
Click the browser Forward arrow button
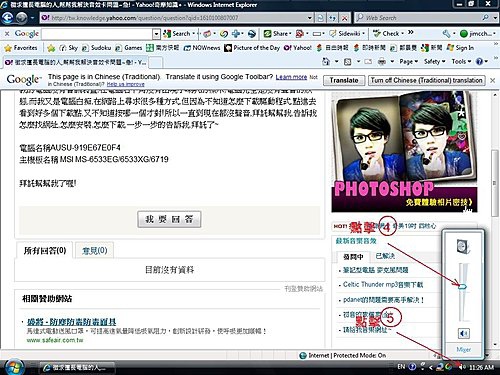click(x=22, y=18)
